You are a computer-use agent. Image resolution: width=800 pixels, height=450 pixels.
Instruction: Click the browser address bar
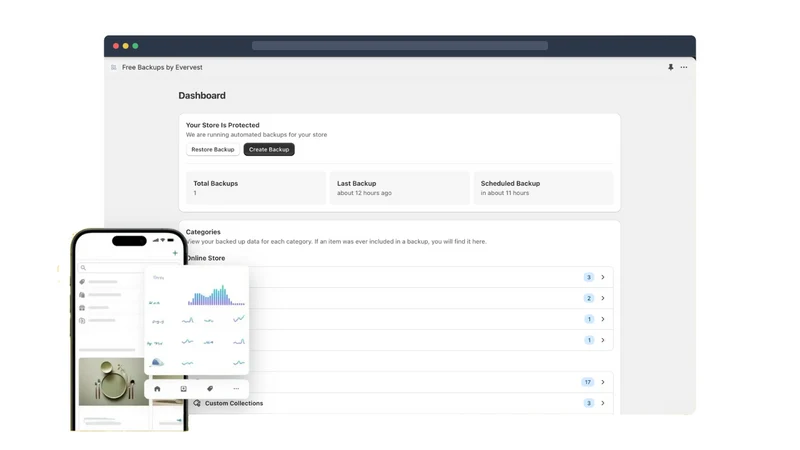click(x=400, y=46)
